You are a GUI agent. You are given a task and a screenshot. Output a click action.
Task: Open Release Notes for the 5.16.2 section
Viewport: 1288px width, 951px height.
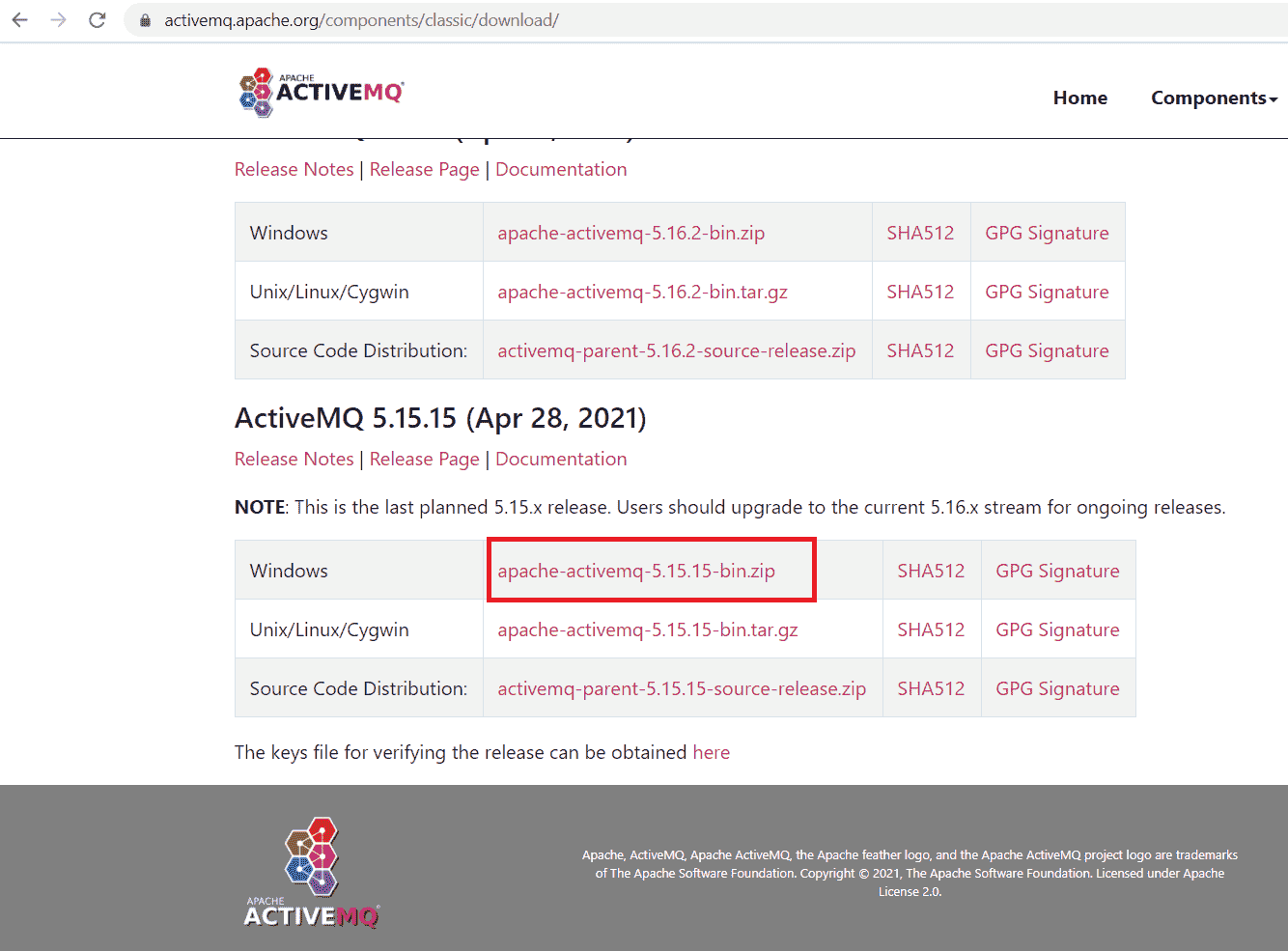tap(294, 169)
